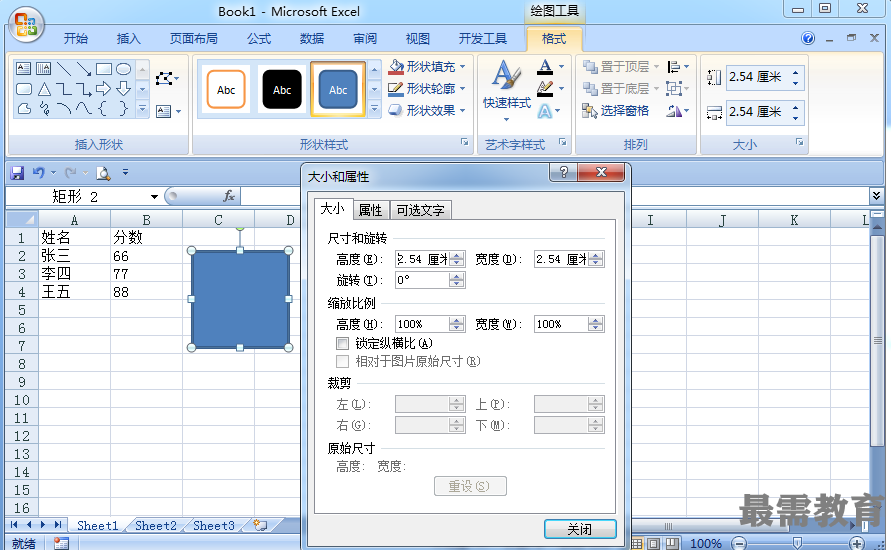Click the Undo icon
This screenshot has width=891, height=550.
38,172
